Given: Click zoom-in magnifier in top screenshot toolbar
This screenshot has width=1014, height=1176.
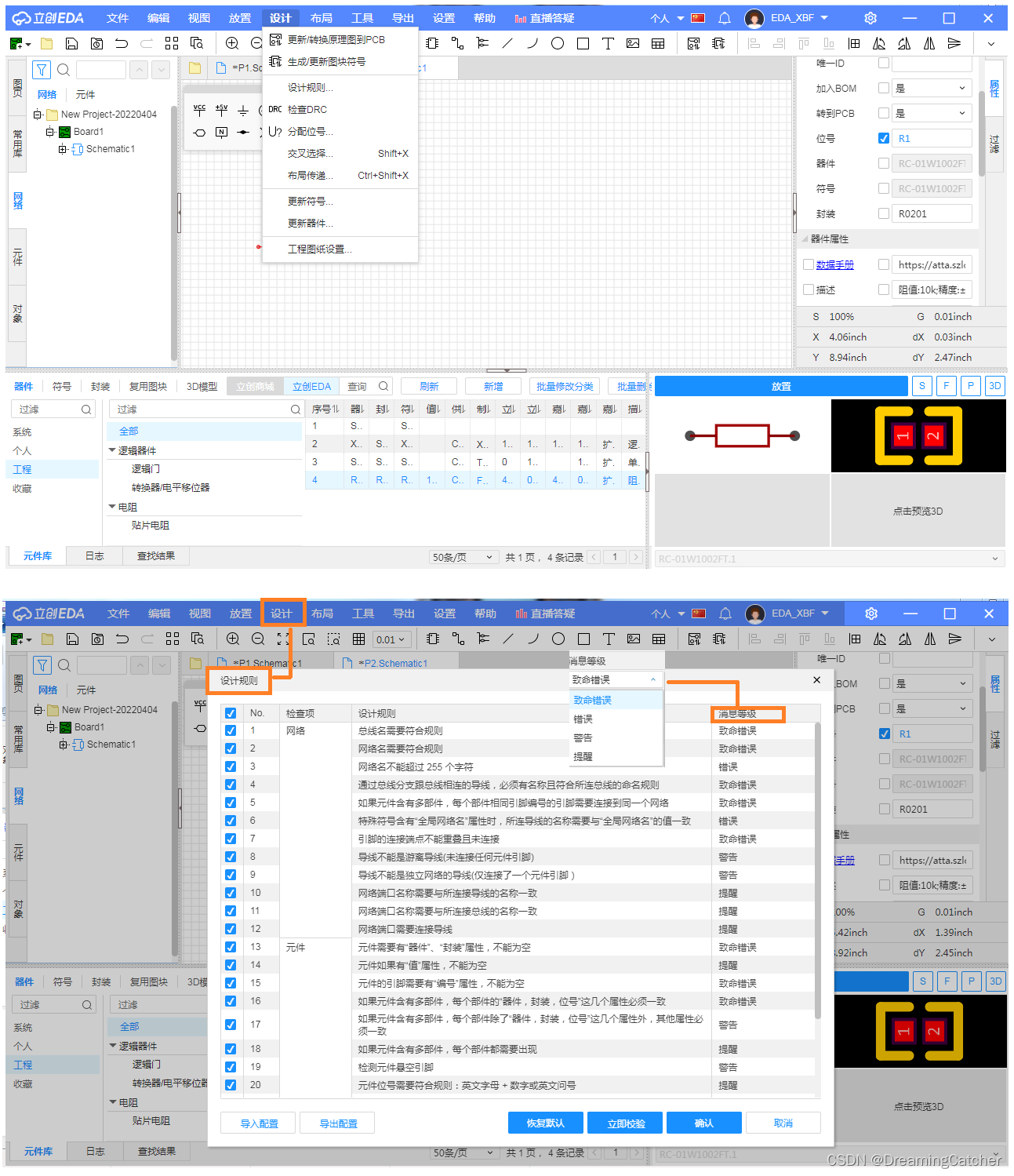Looking at the screenshot, I should (232, 43).
